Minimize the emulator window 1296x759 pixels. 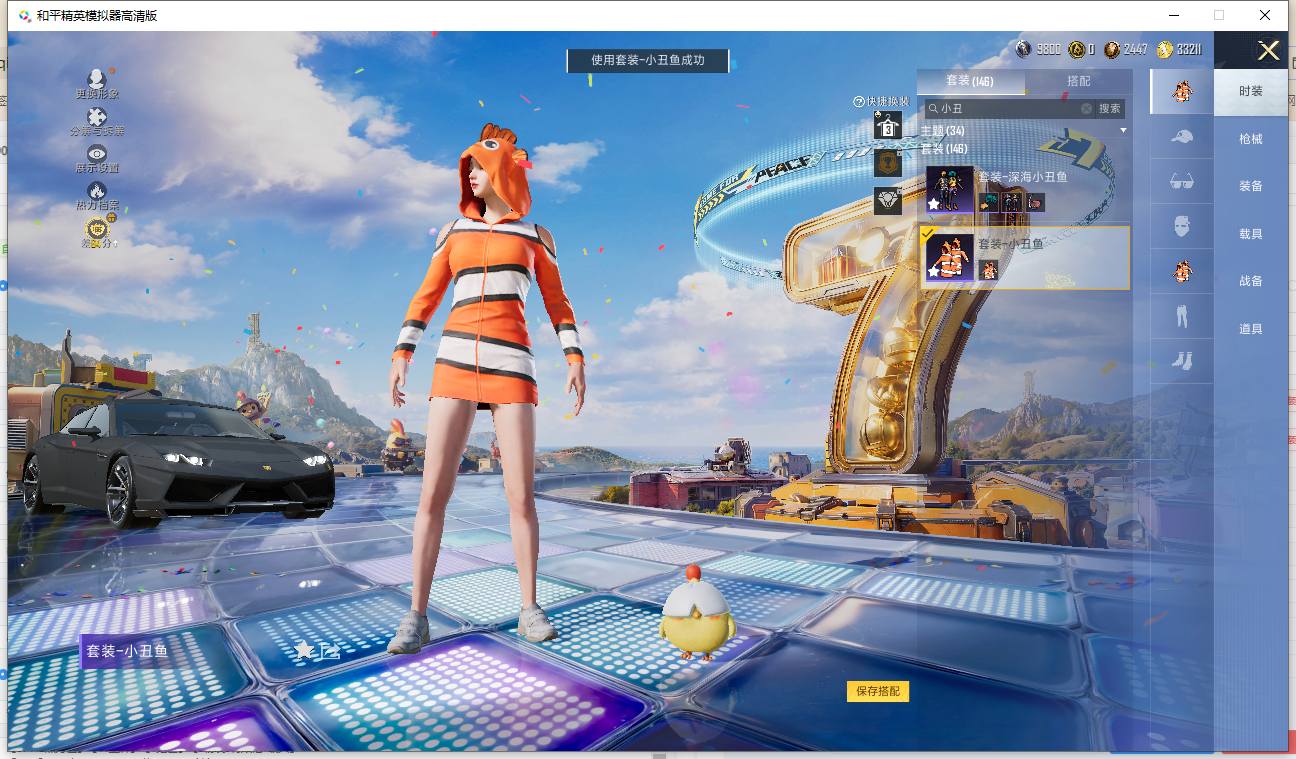pyautogui.click(x=1173, y=15)
